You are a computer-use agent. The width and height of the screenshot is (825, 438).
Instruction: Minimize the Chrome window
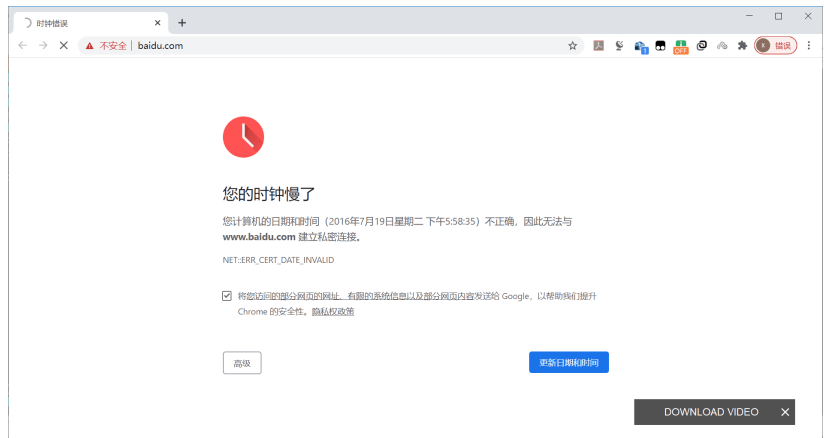click(x=749, y=16)
